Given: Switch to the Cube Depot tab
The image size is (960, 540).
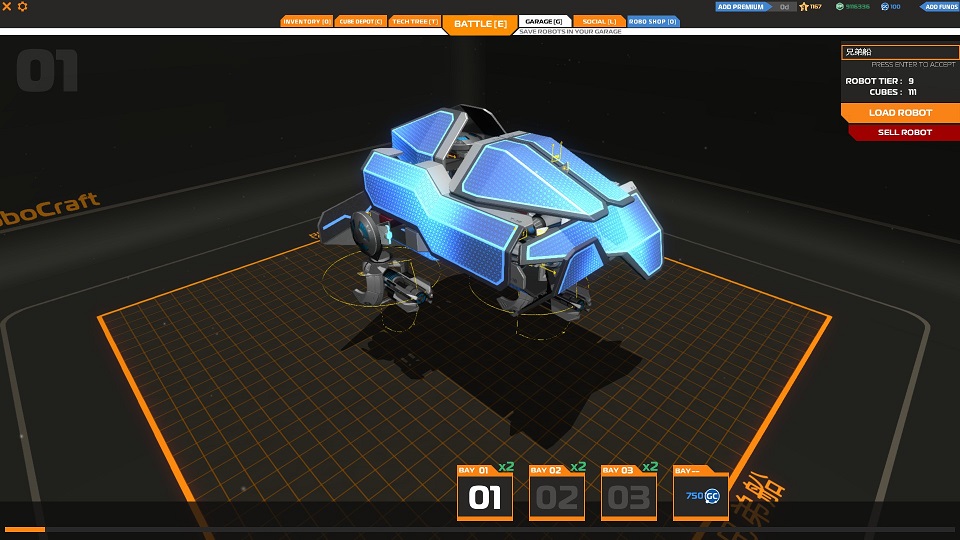Looking at the screenshot, I should [361, 21].
